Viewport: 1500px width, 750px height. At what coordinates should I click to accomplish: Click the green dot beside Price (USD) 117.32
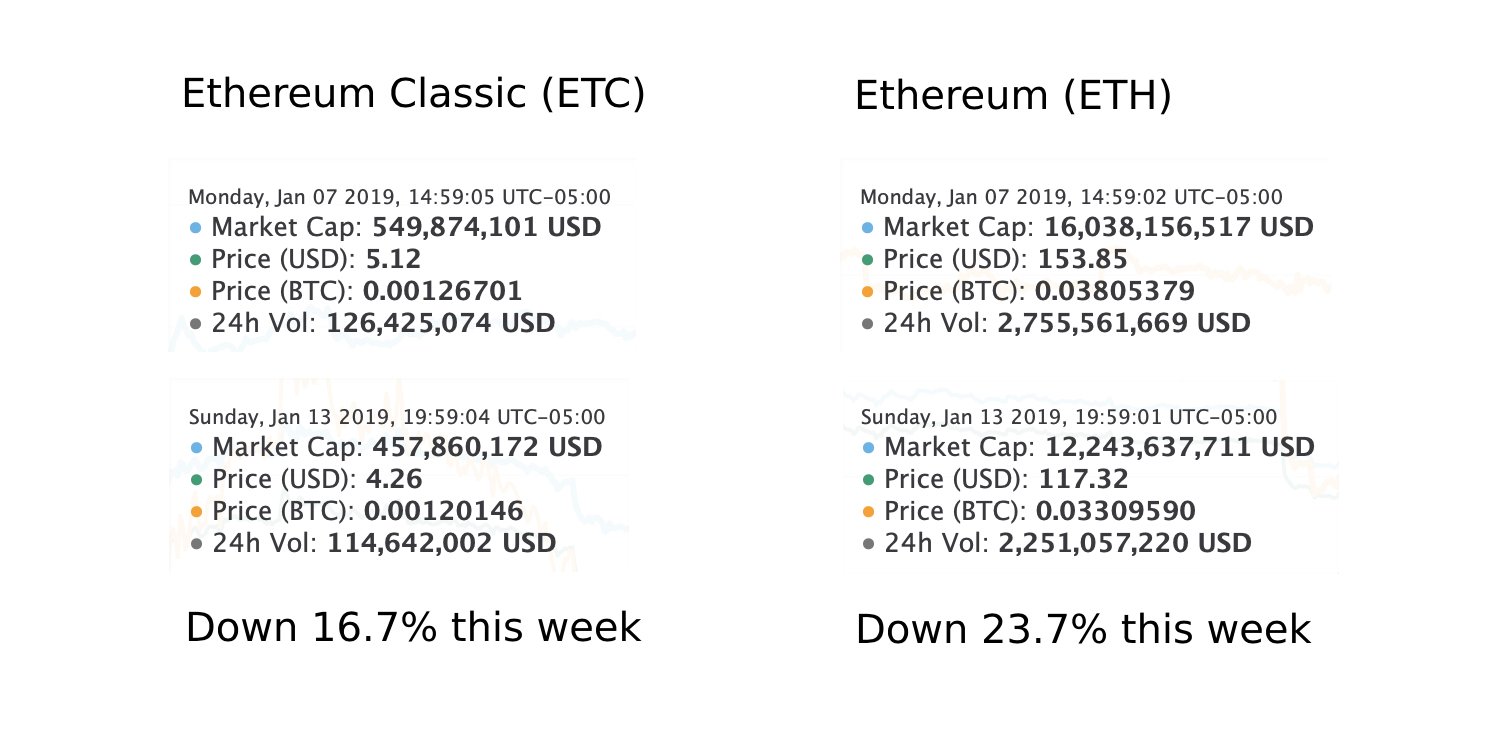pos(867,479)
